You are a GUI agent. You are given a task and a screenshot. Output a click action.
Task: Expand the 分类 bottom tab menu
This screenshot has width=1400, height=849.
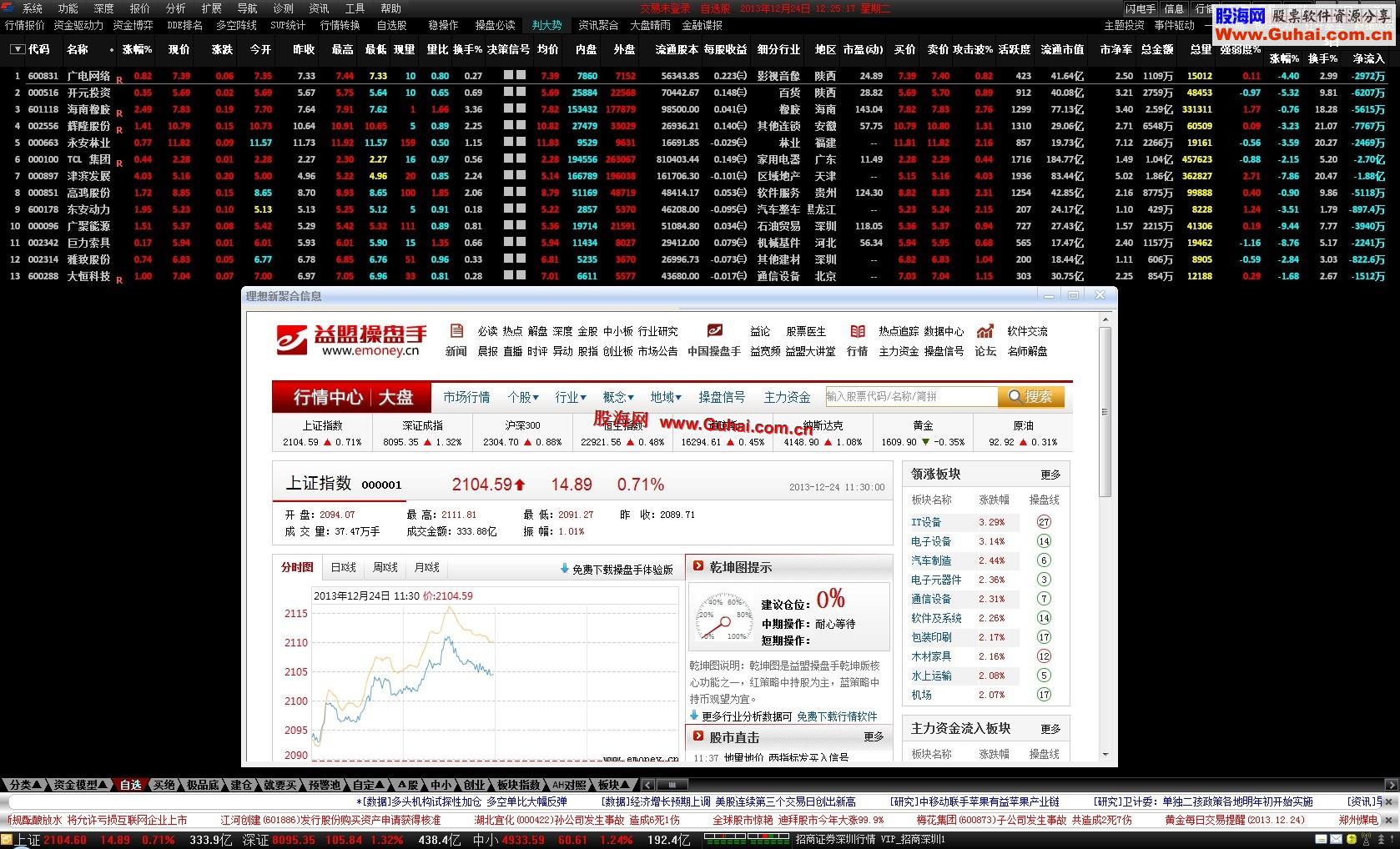(x=25, y=785)
